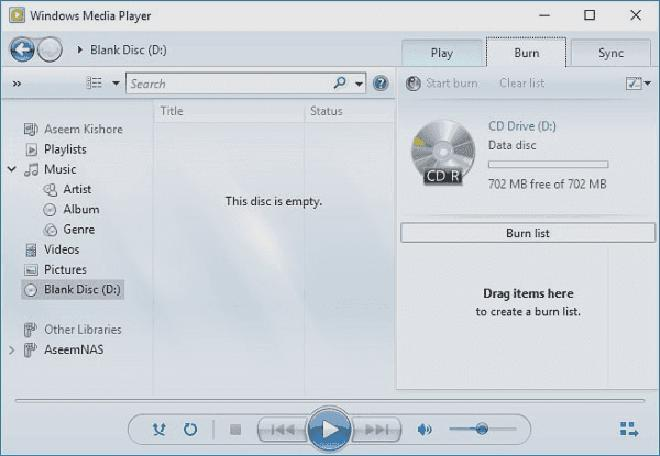
Task: Expand the breadcrumb arrow before Blank Disc (D:)
Action: (x=80, y=50)
